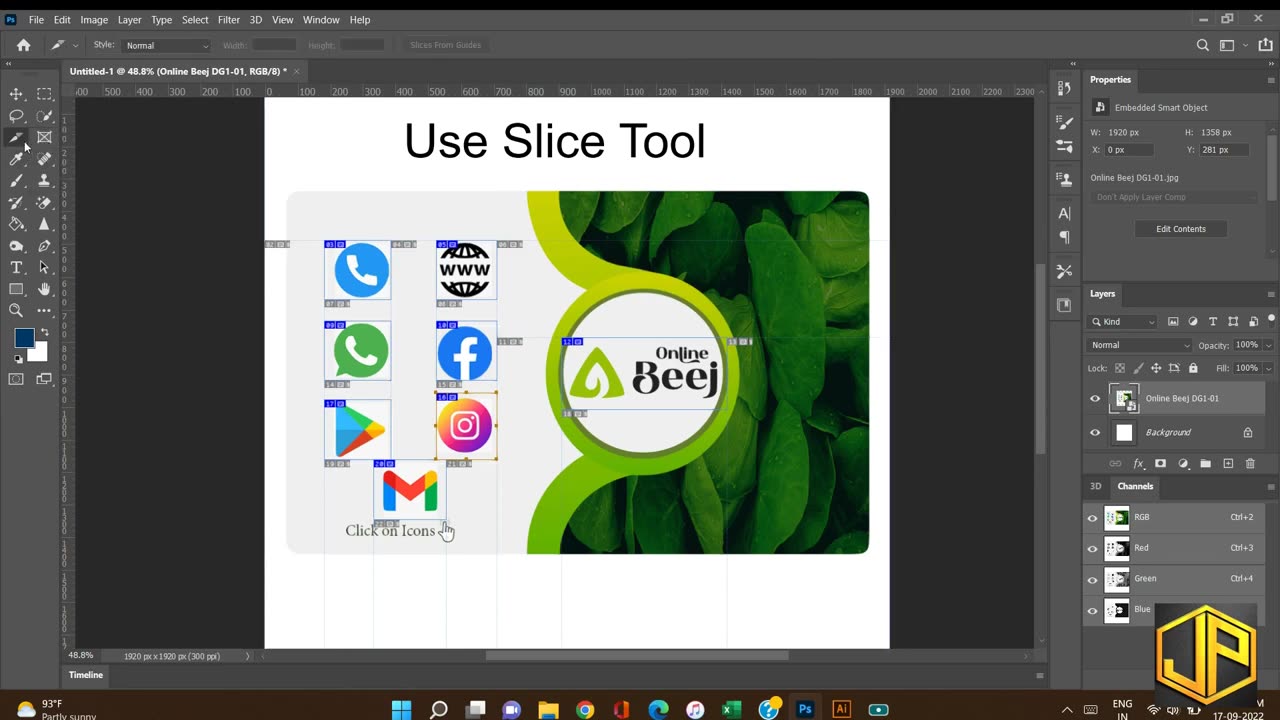The width and height of the screenshot is (1280, 720).
Task: Expand the Fill slider dropdown arrow
Action: [x=1268, y=368]
